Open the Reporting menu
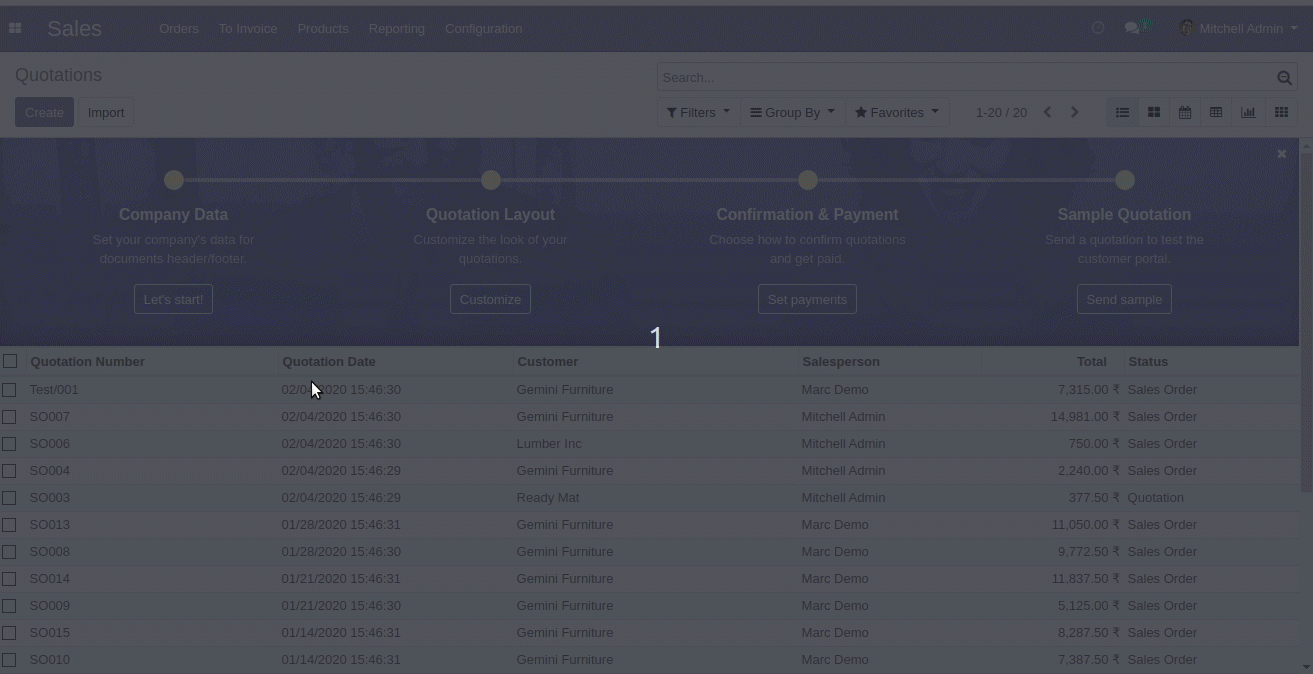1313x674 pixels. tap(396, 28)
